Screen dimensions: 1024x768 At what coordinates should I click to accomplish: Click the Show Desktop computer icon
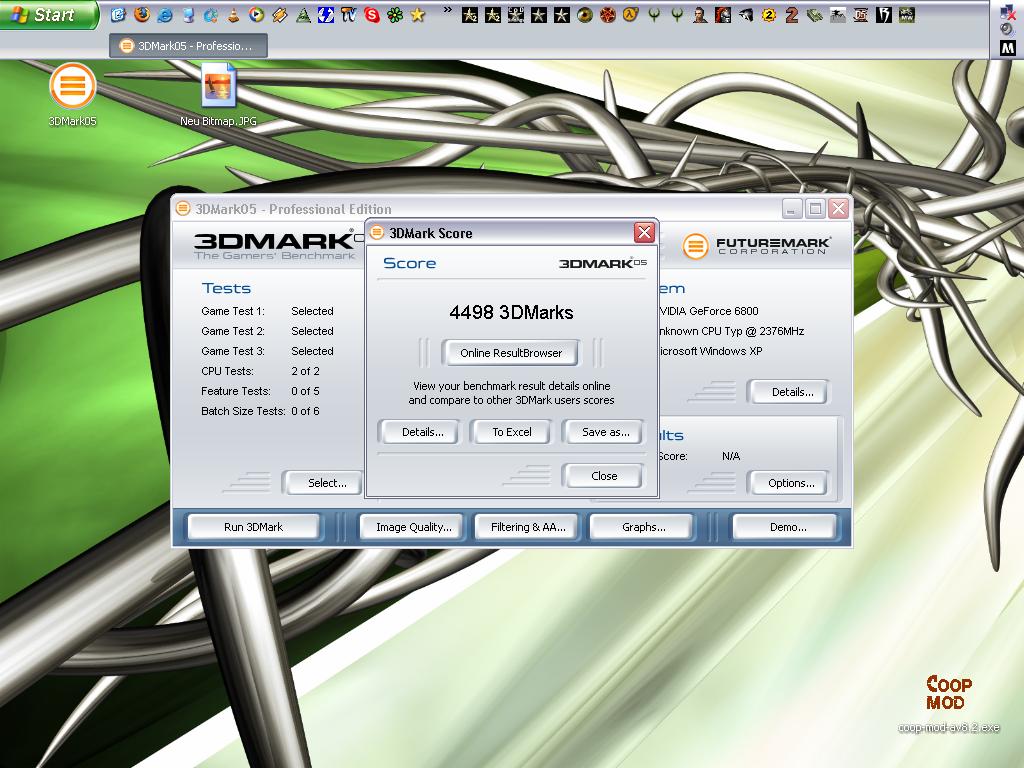pyautogui.click(x=188, y=14)
